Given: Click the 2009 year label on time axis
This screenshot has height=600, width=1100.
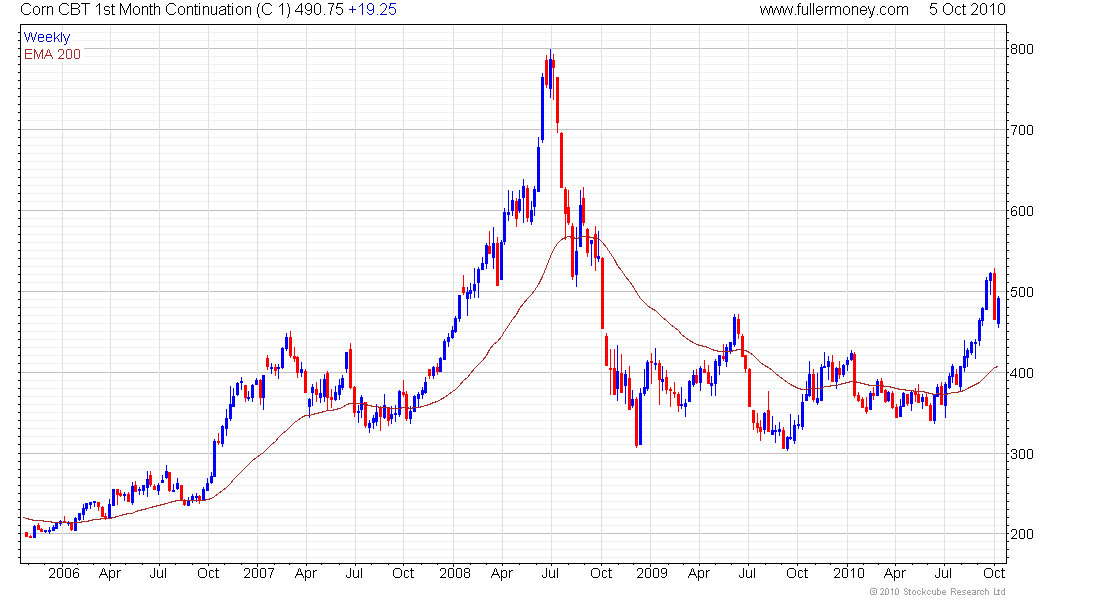Looking at the screenshot, I should click(x=652, y=573).
